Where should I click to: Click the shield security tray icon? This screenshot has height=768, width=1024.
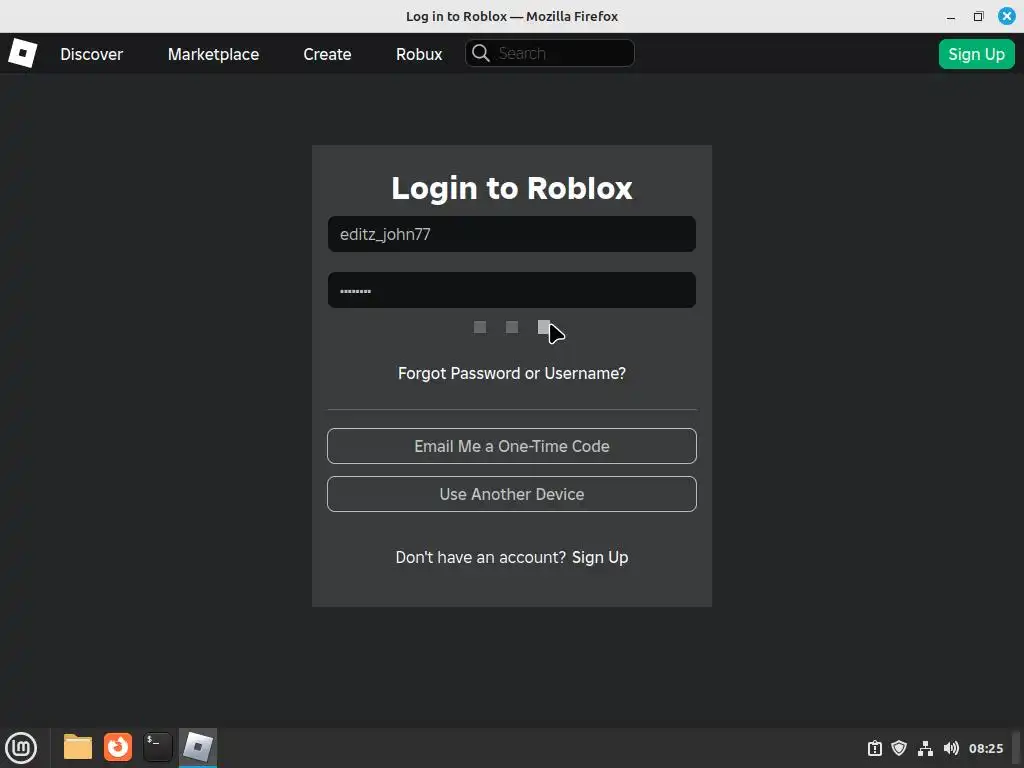tap(899, 748)
